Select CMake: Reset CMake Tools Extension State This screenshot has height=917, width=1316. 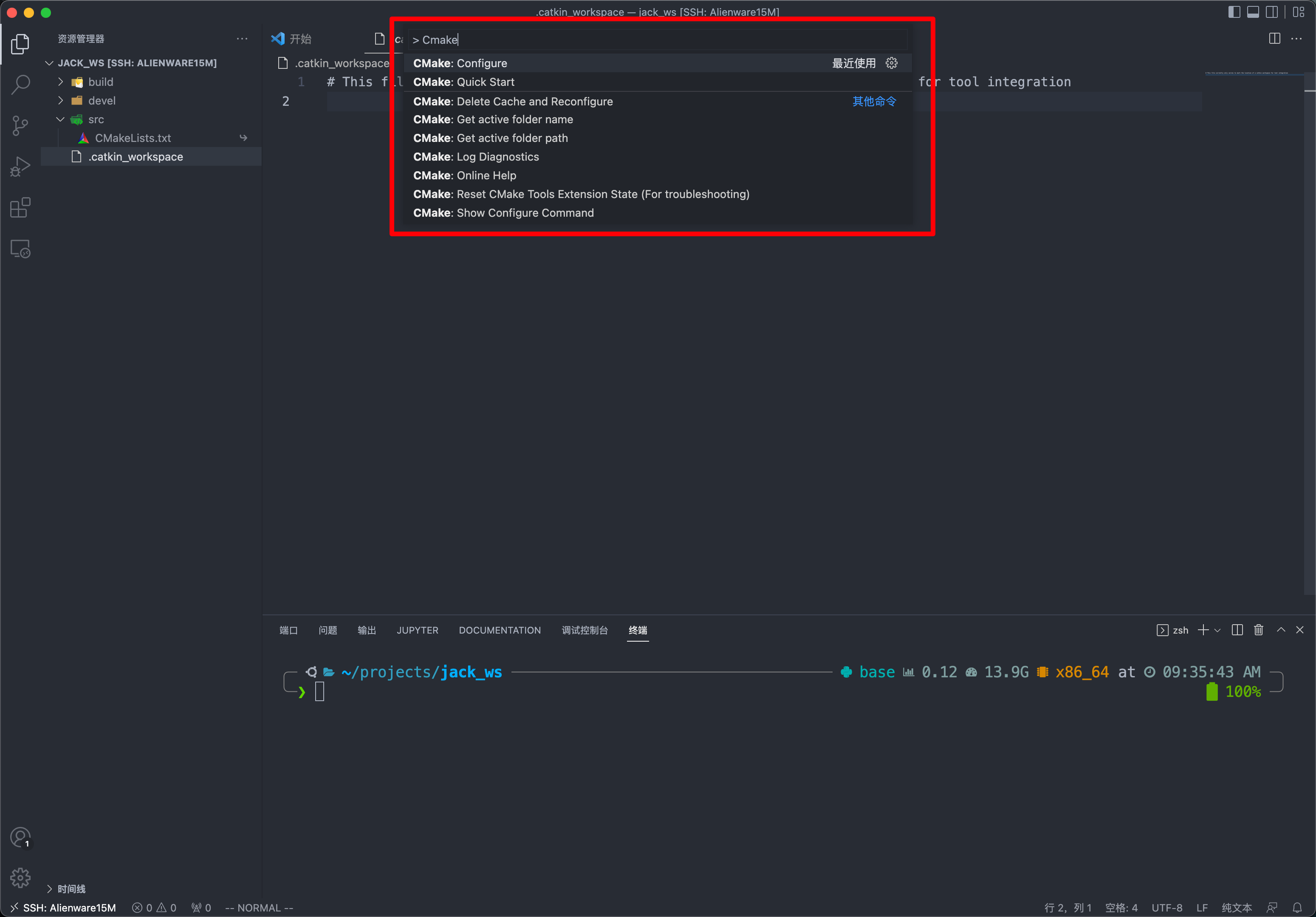point(658,194)
